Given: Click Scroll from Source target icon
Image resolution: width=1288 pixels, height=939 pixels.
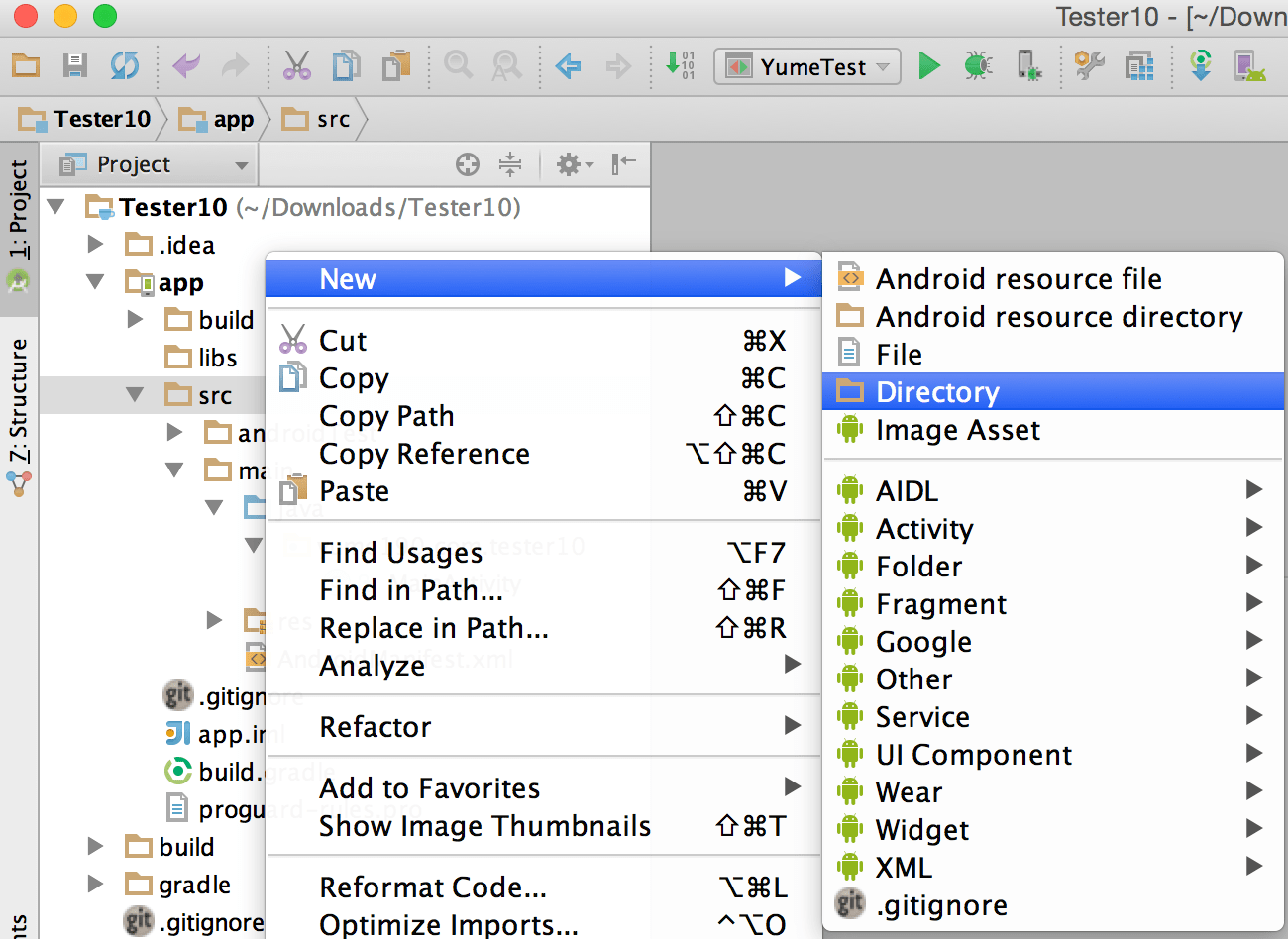Looking at the screenshot, I should click(x=468, y=164).
